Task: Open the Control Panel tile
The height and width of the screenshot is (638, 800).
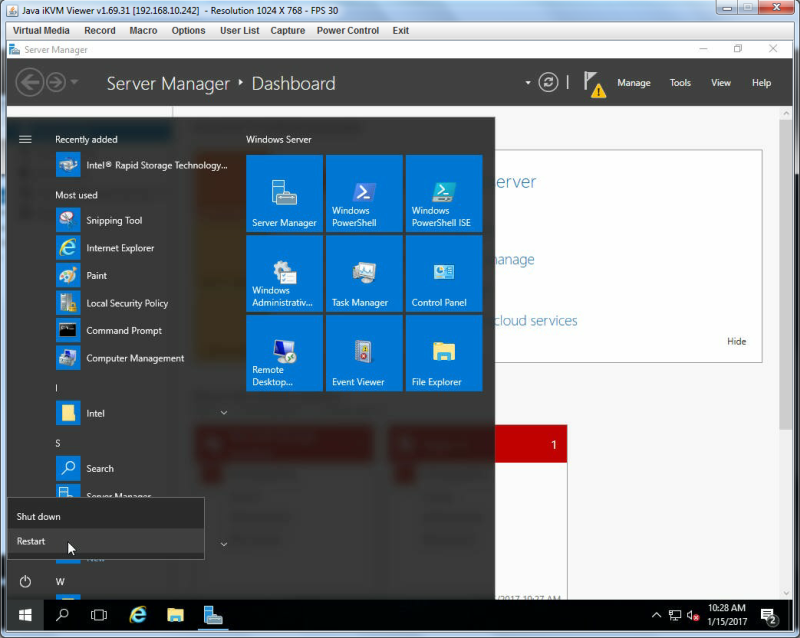Action: [444, 274]
